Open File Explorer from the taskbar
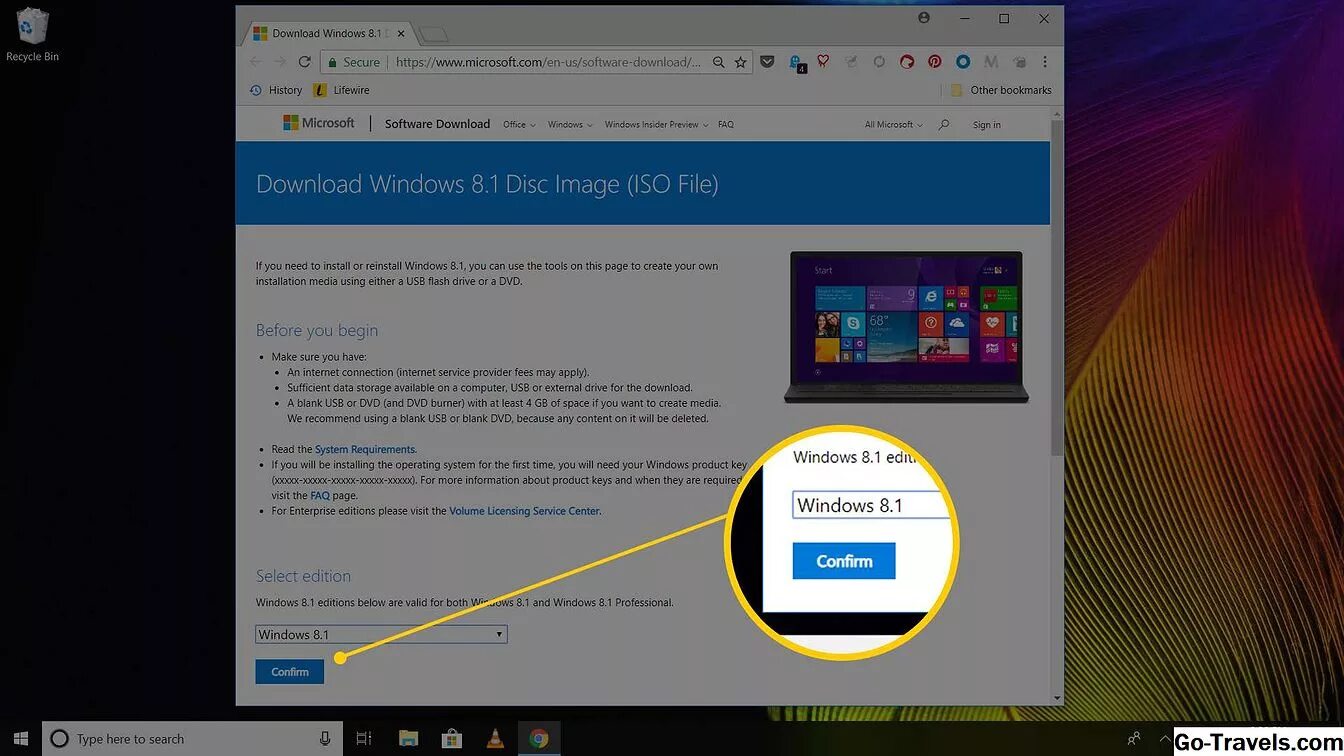The width and height of the screenshot is (1344, 756). point(408,739)
